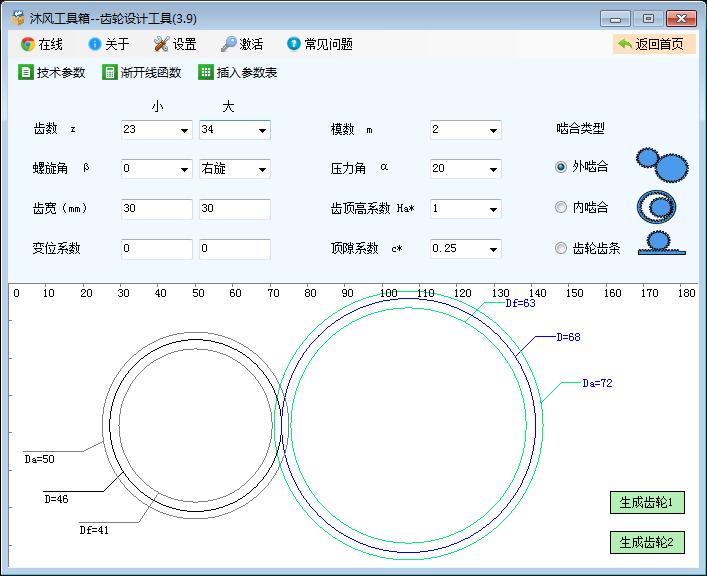Expand the small gear tooth count dropdown
Image resolution: width=707 pixels, height=576 pixels.
click(x=184, y=130)
